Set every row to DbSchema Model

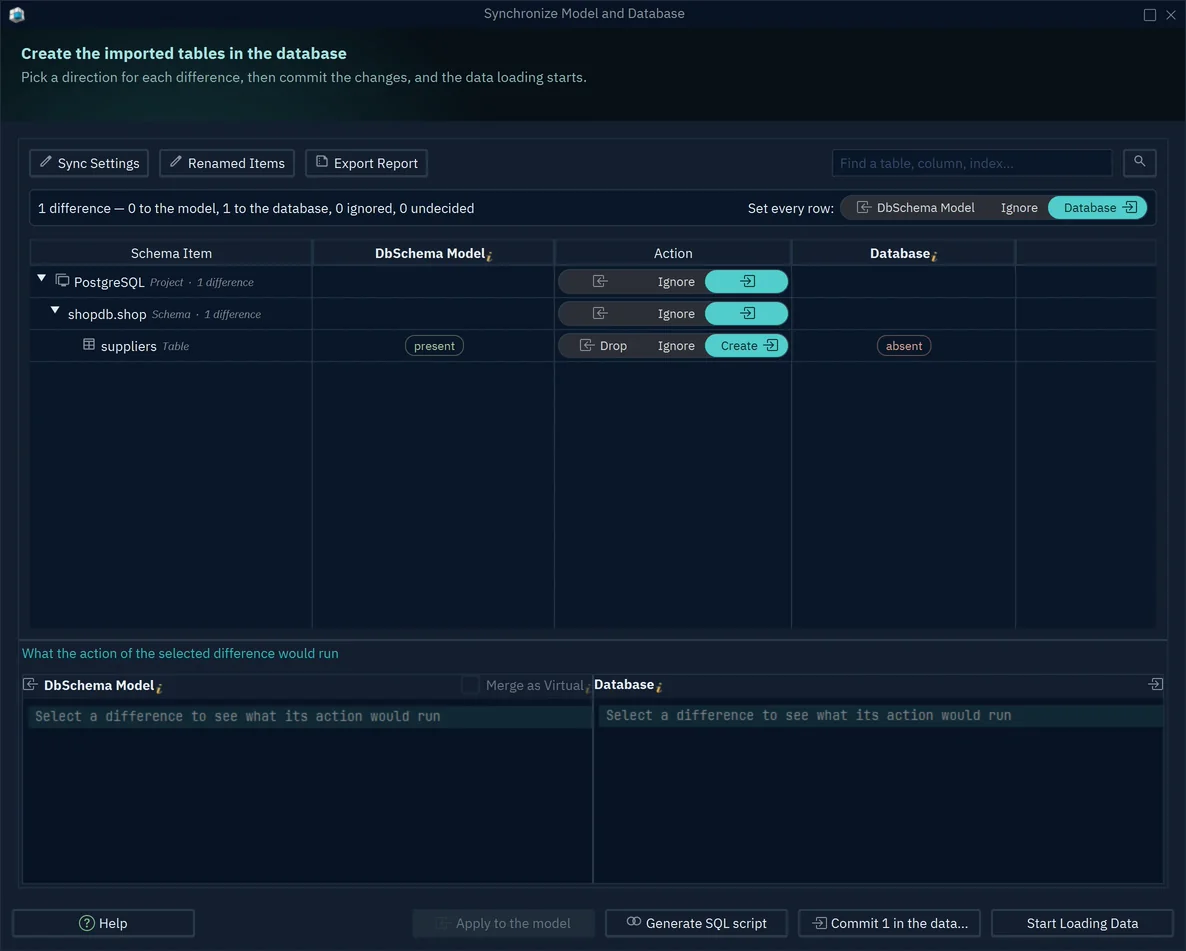pyautogui.click(x=915, y=207)
